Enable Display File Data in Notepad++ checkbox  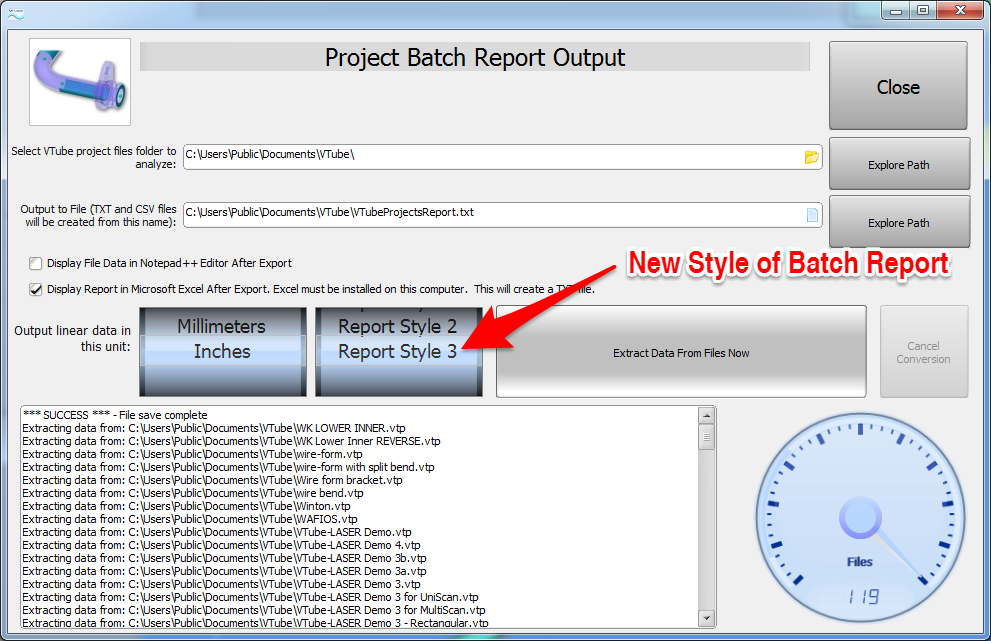coord(37,264)
